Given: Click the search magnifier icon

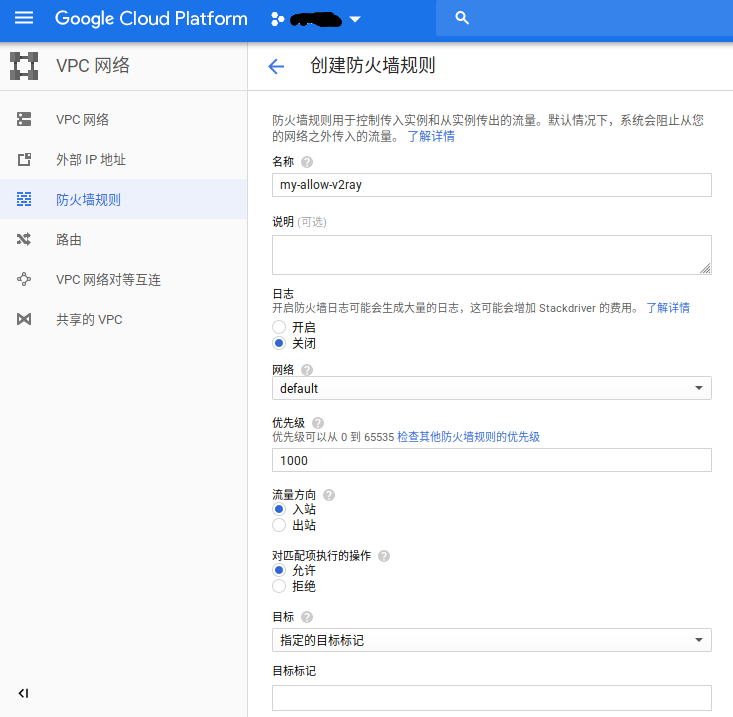Looking at the screenshot, I should tap(461, 18).
